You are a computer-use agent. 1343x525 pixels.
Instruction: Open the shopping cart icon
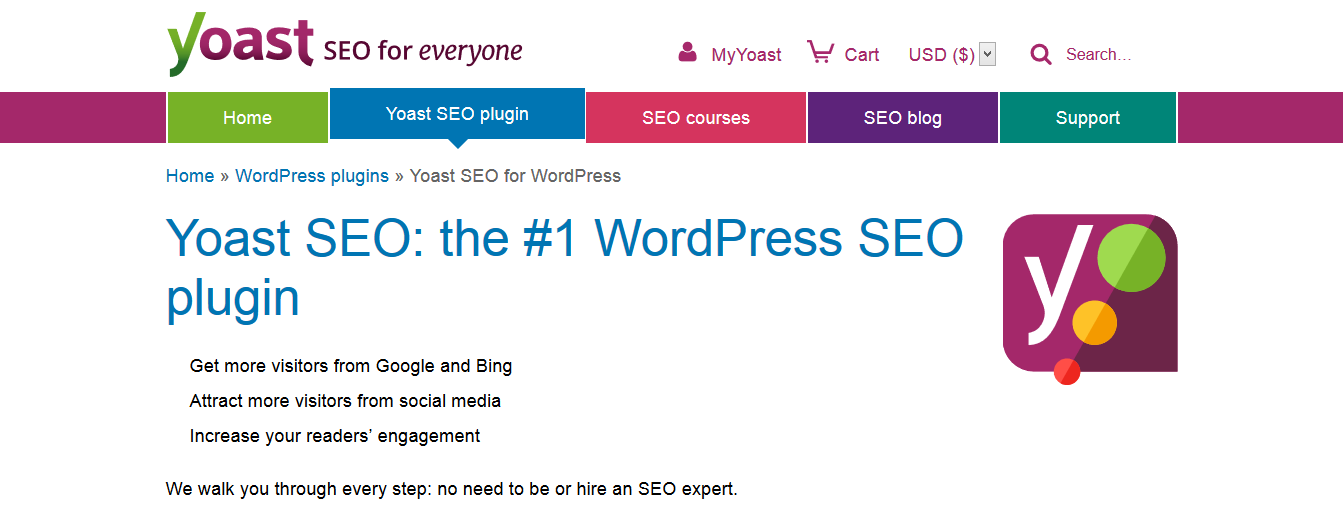pos(821,52)
